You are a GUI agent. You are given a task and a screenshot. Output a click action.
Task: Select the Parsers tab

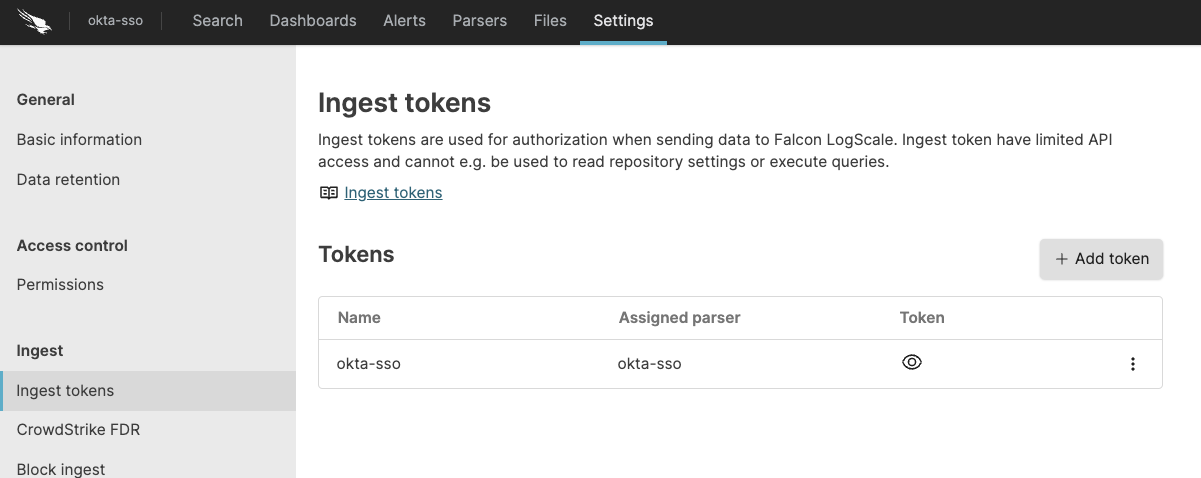point(479,21)
